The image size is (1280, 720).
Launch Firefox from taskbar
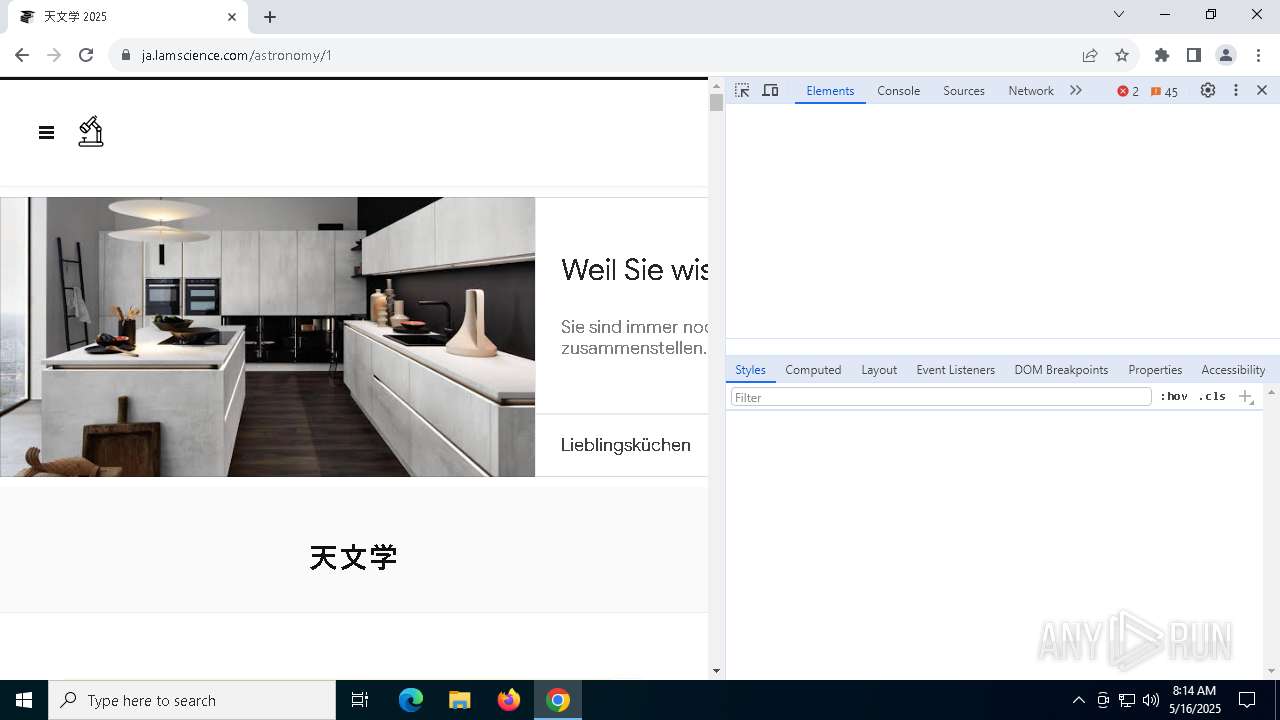point(509,700)
